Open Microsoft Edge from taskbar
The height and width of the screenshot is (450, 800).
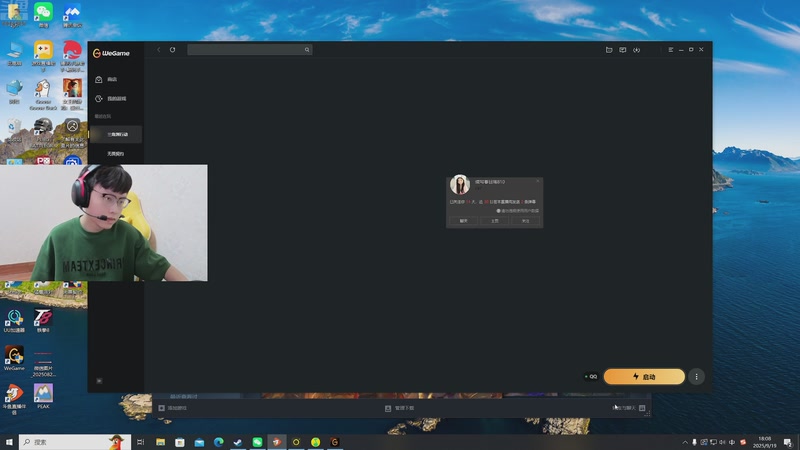[x=218, y=442]
